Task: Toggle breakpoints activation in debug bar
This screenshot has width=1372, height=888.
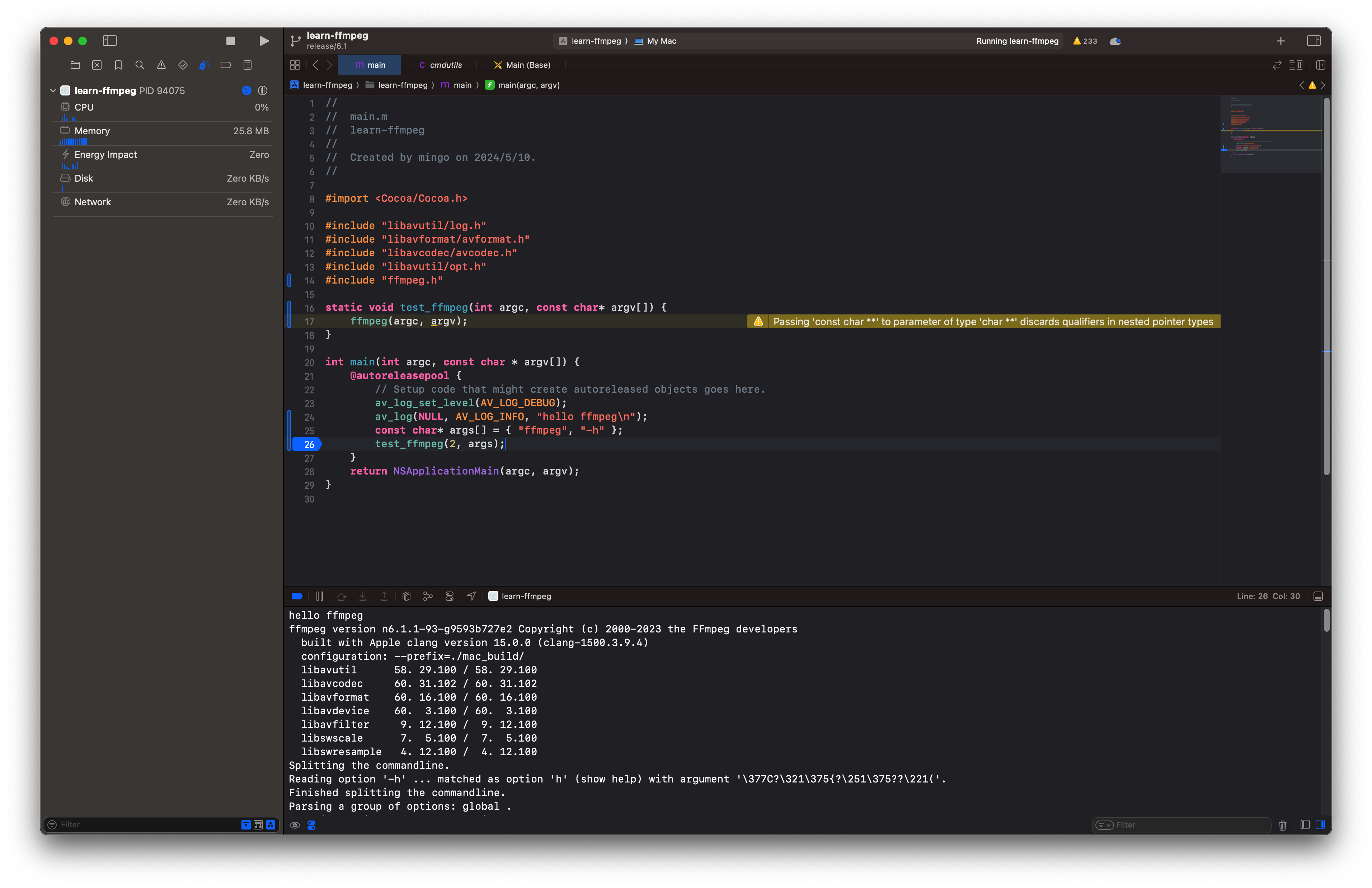Action: click(297, 596)
